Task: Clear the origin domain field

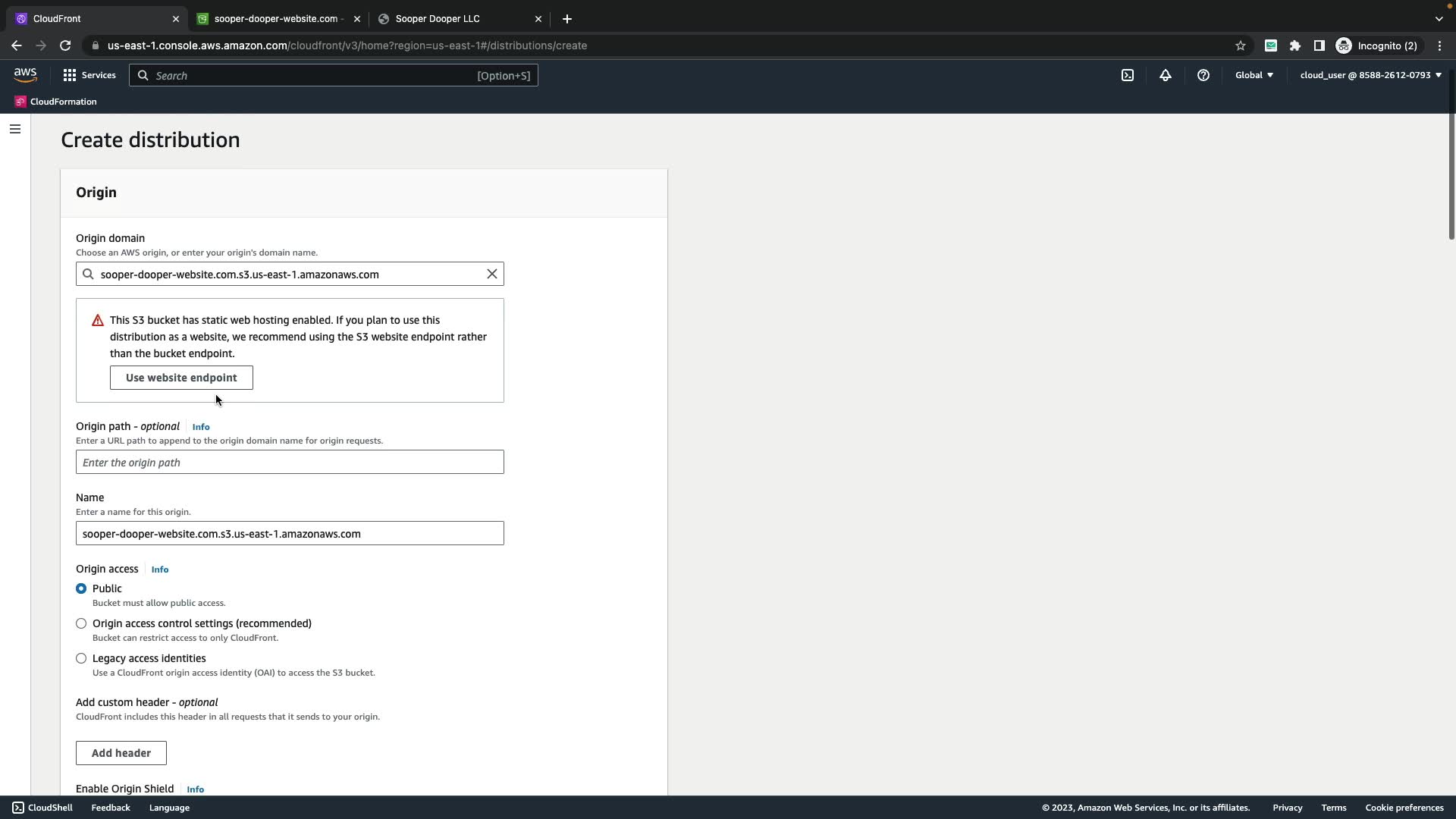Action: click(x=492, y=274)
